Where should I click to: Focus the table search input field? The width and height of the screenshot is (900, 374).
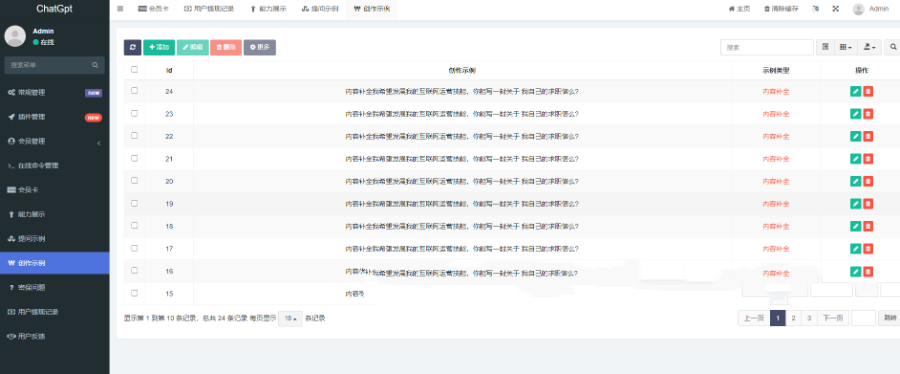tap(767, 47)
